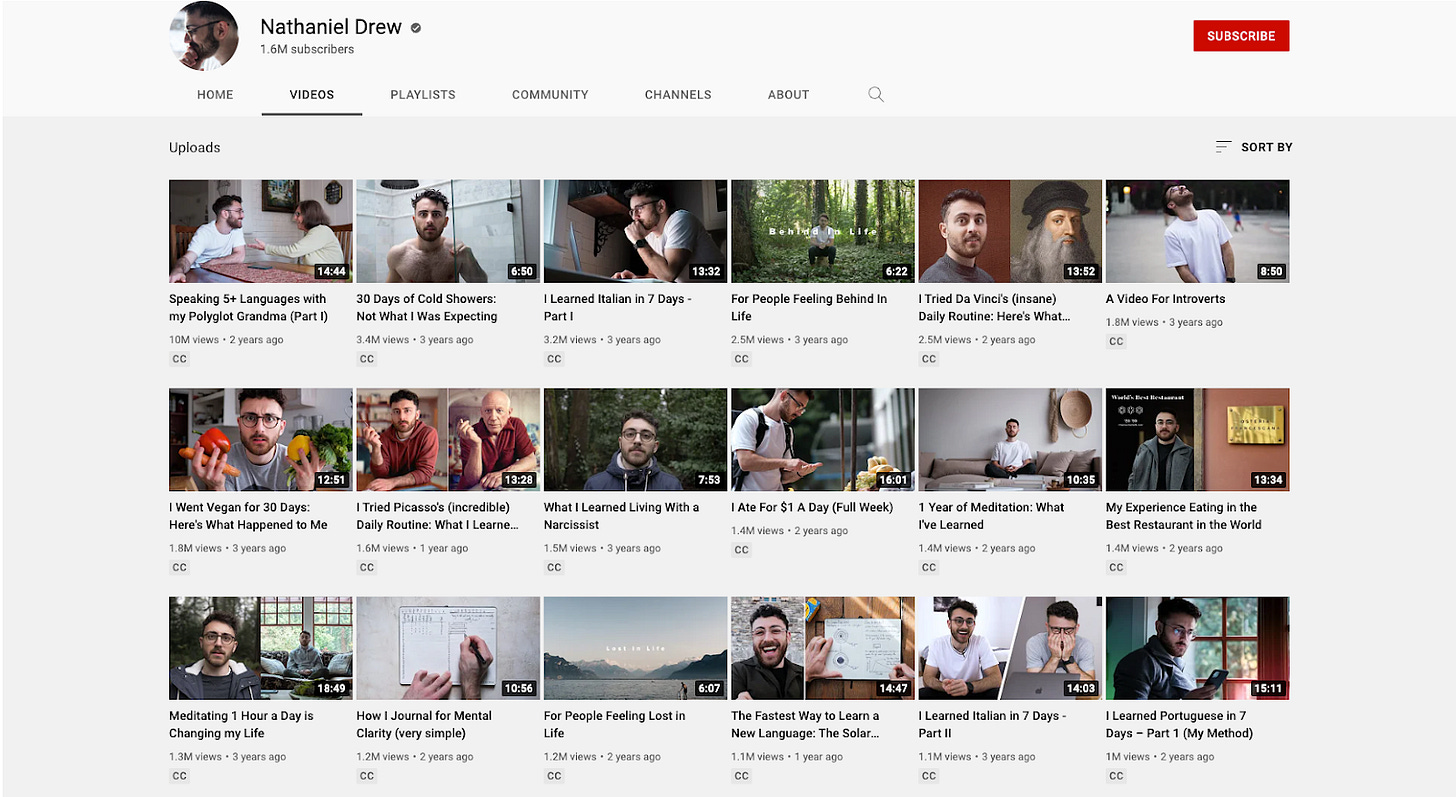Click the meditation couch thumbnail with 10:35 duration
The image size is (1456, 797).
1010,440
